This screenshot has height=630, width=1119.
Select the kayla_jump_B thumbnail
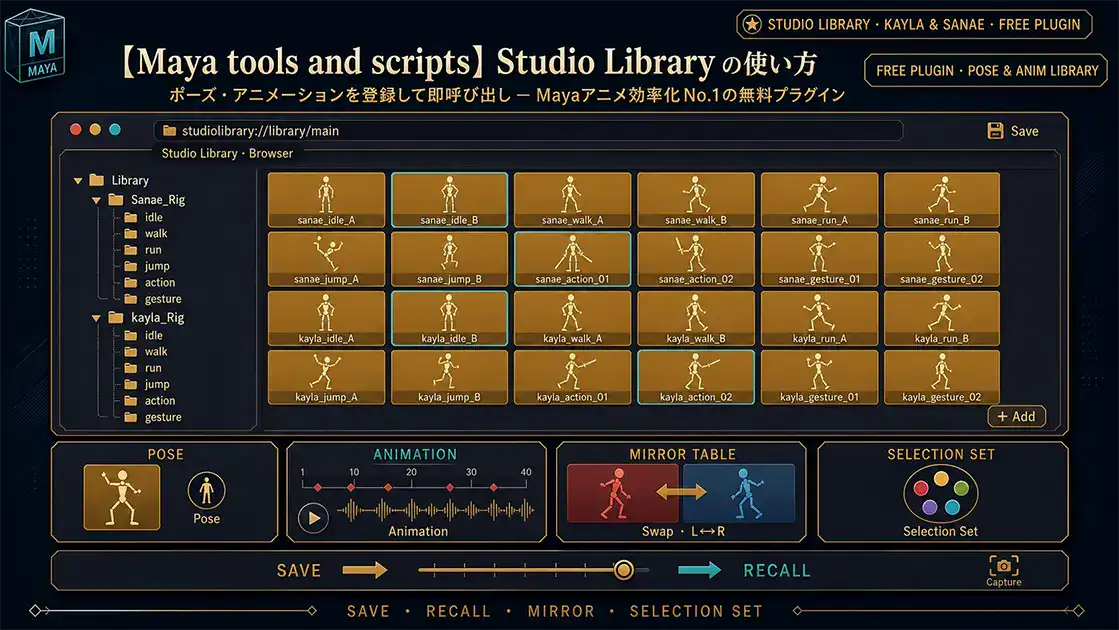tap(450, 377)
